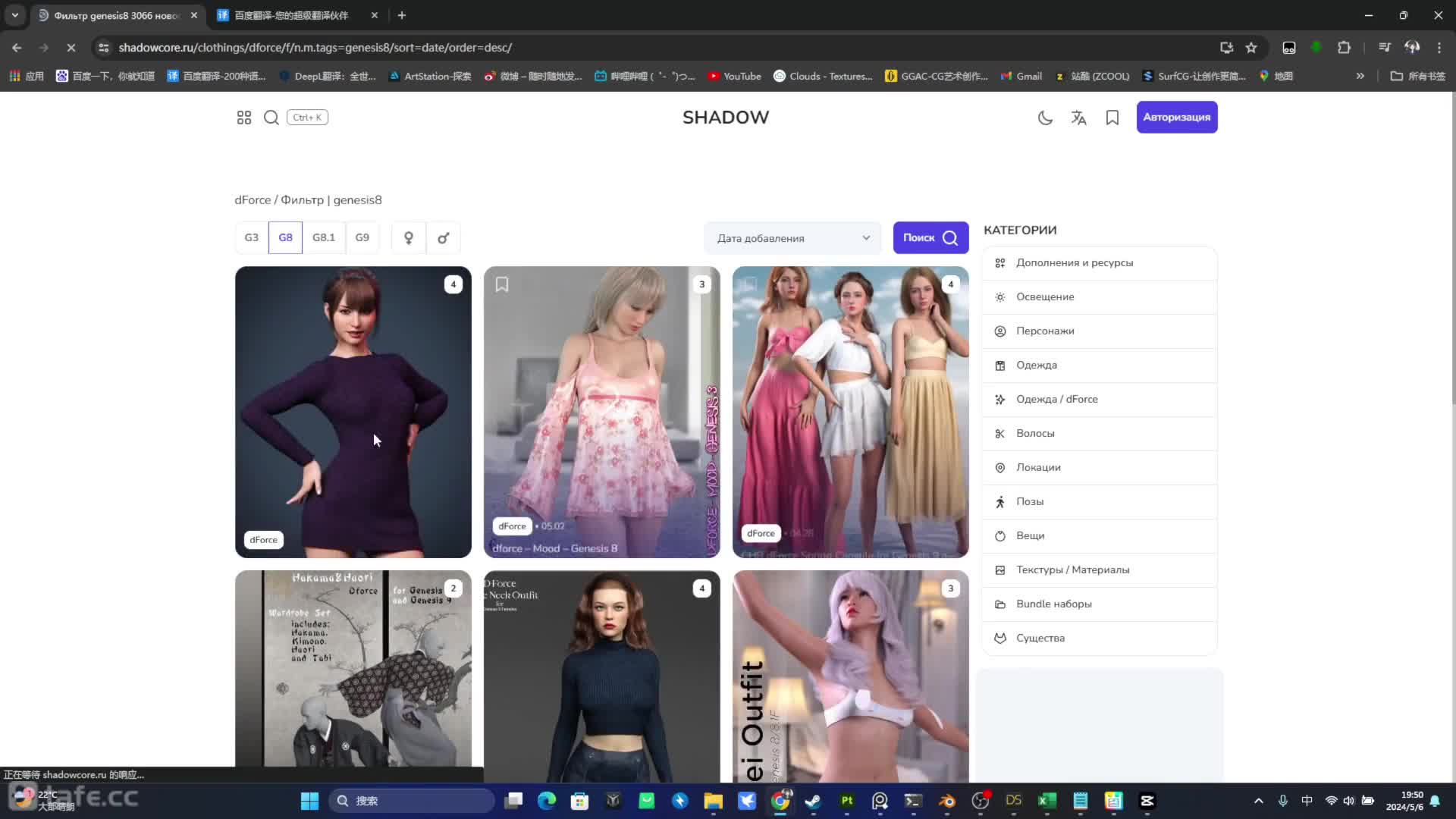Close the Фильтр genesis8 tab
Image resolution: width=1456 pixels, height=819 pixels.
pyautogui.click(x=194, y=15)
